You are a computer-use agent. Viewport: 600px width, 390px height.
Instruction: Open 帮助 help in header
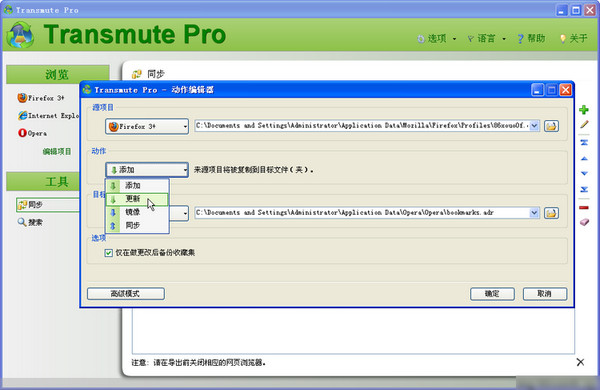pos(531,38)
